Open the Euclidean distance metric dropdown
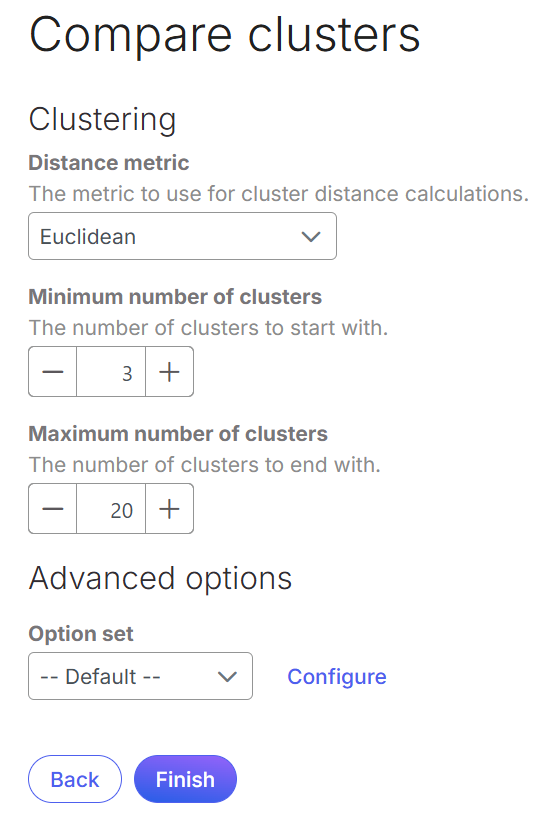This screenshot has height=825, width=556. tap(183, 236)
